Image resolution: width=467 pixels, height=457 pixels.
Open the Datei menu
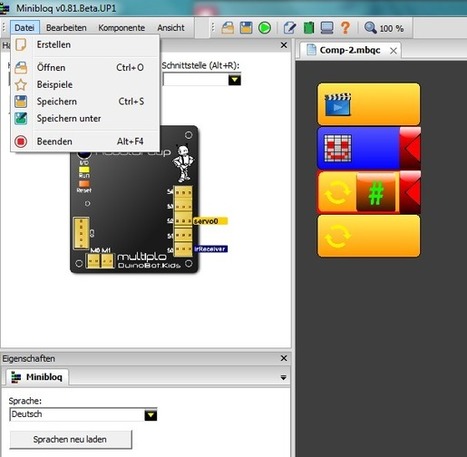(x=25, y=28)
